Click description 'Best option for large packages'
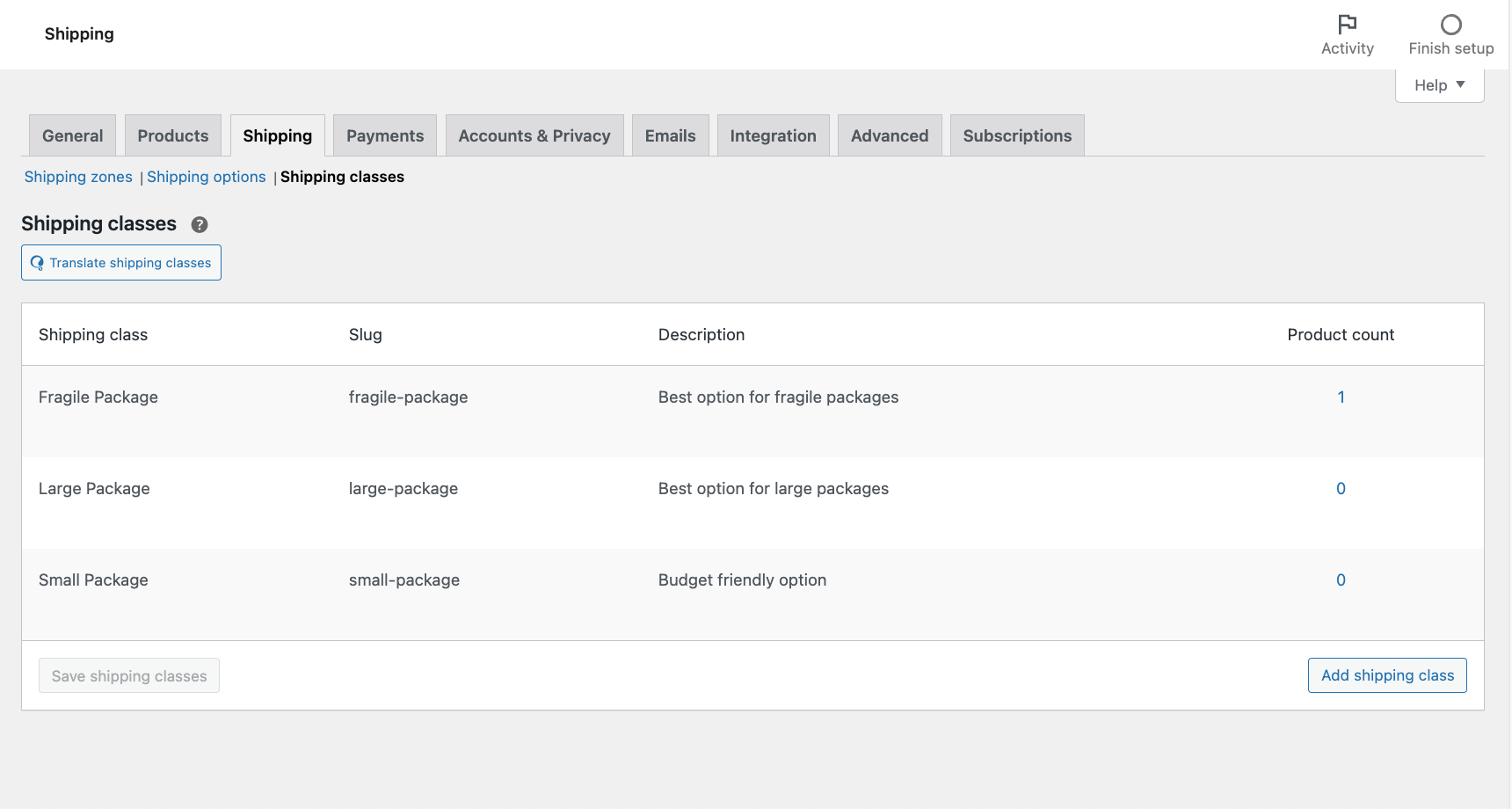 coord(774,489)
